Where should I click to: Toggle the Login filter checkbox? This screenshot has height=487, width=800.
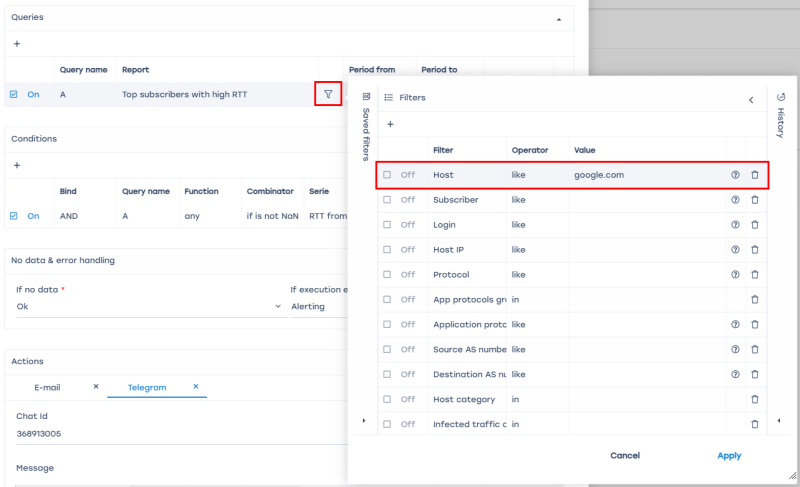[x=387, y=225]
